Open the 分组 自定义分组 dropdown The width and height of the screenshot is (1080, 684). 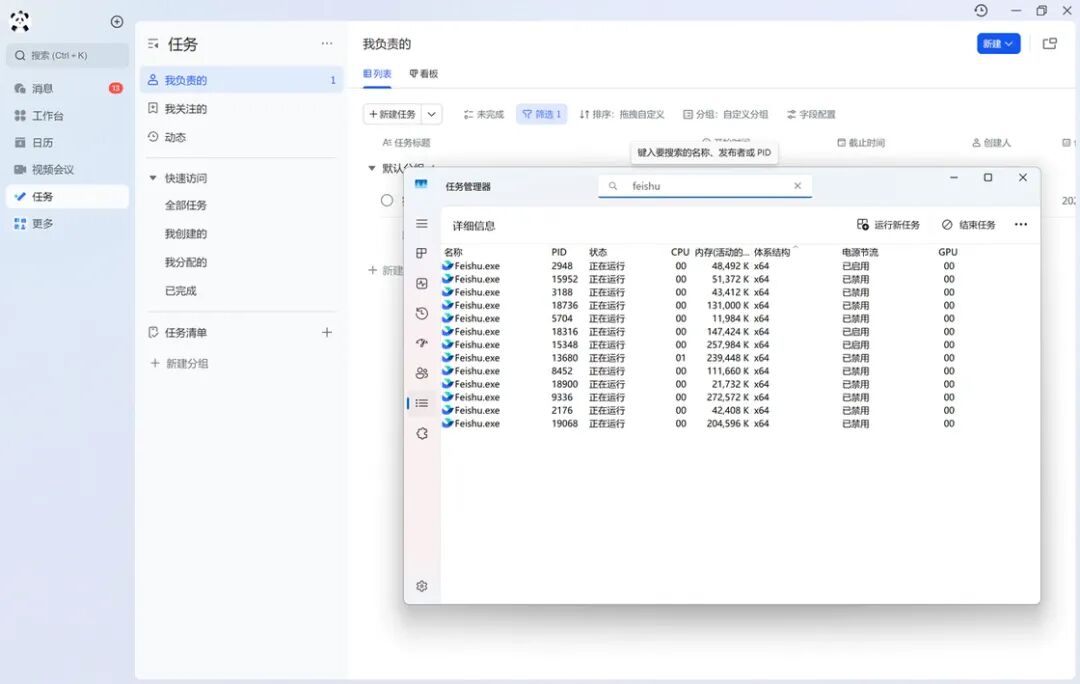(725, 114)
